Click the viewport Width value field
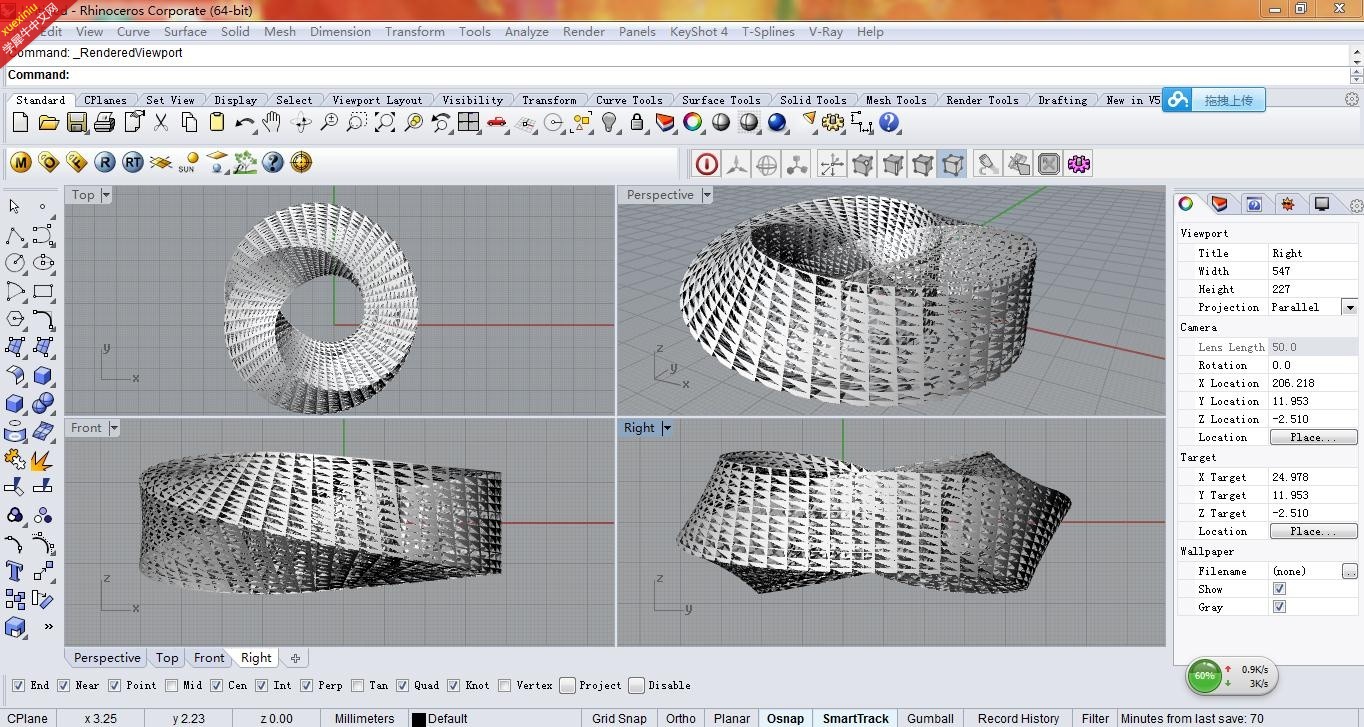This screenshot has height=727, width=1364. coord(1313,271)
